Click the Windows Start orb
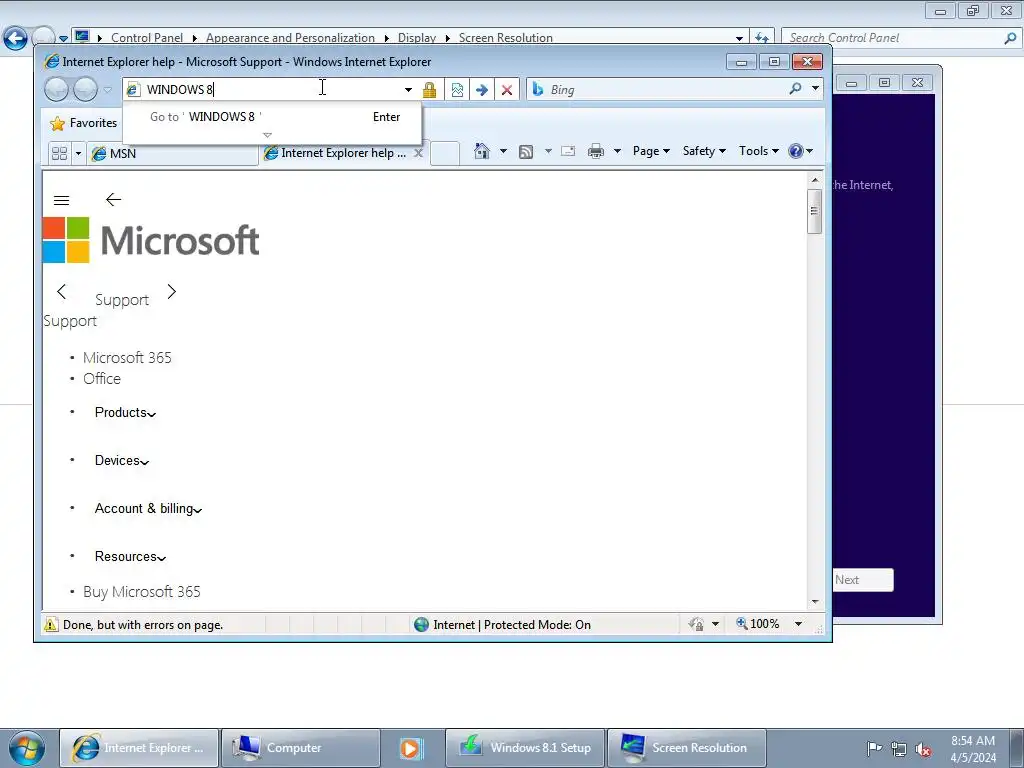Screen dimensions: 1024x768 27,748
